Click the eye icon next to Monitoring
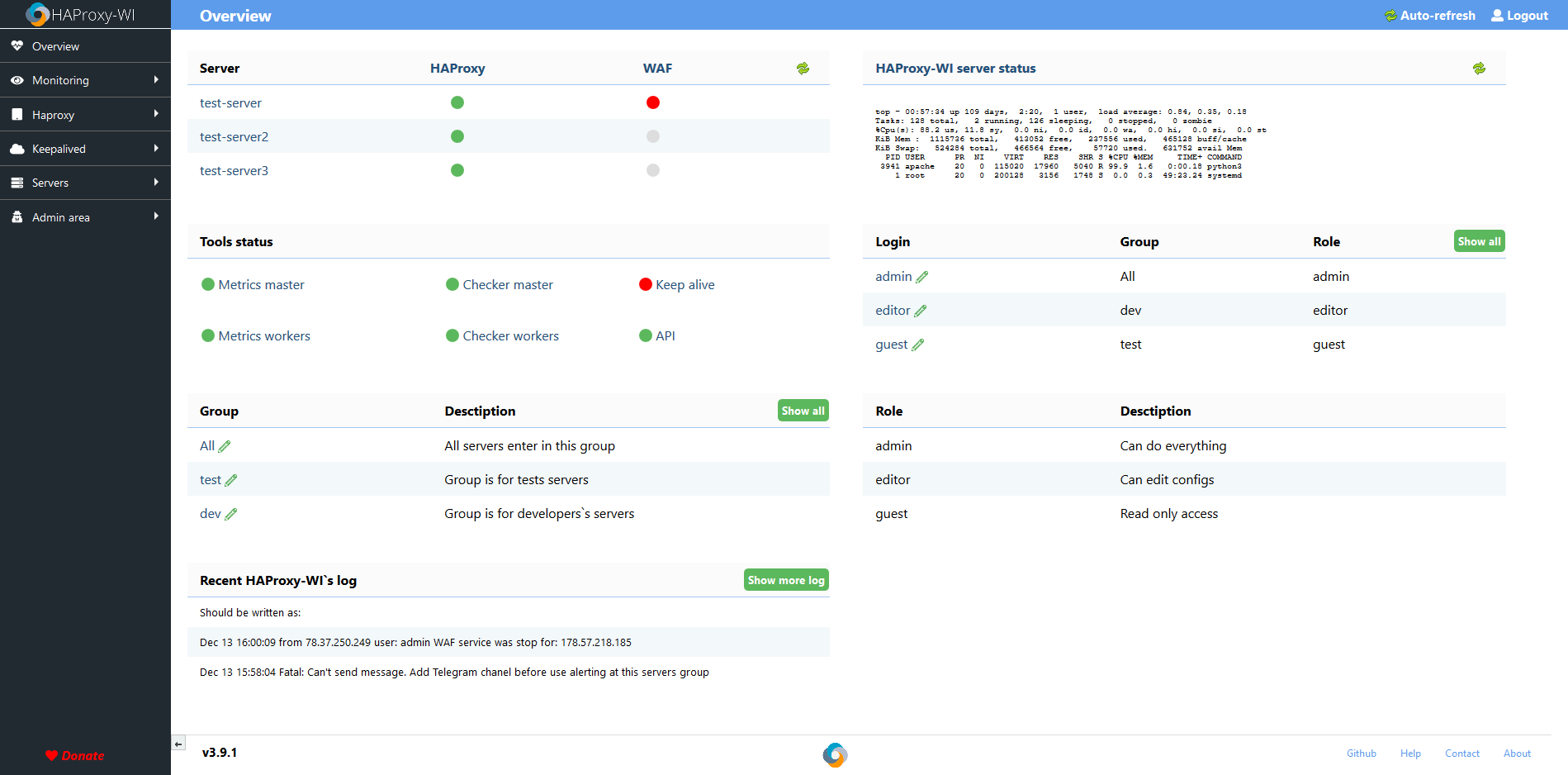Viewport: 1568px width, 775px height. [x=17, y=80]
